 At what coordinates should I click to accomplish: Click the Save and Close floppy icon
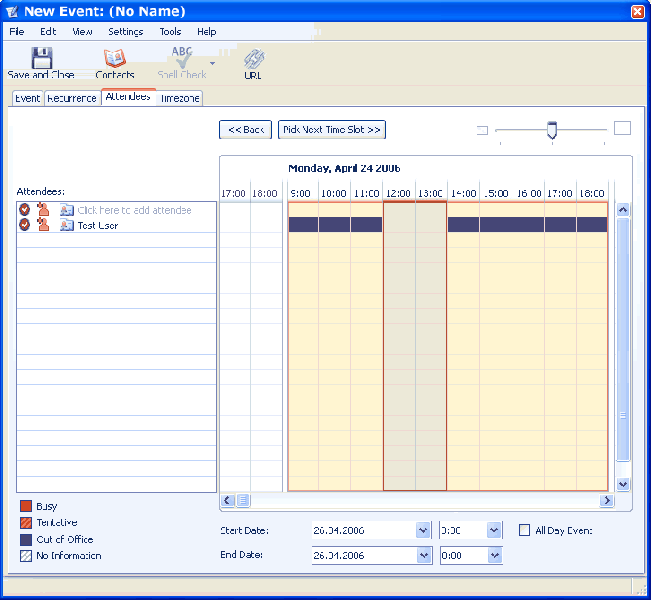(42, 58)
